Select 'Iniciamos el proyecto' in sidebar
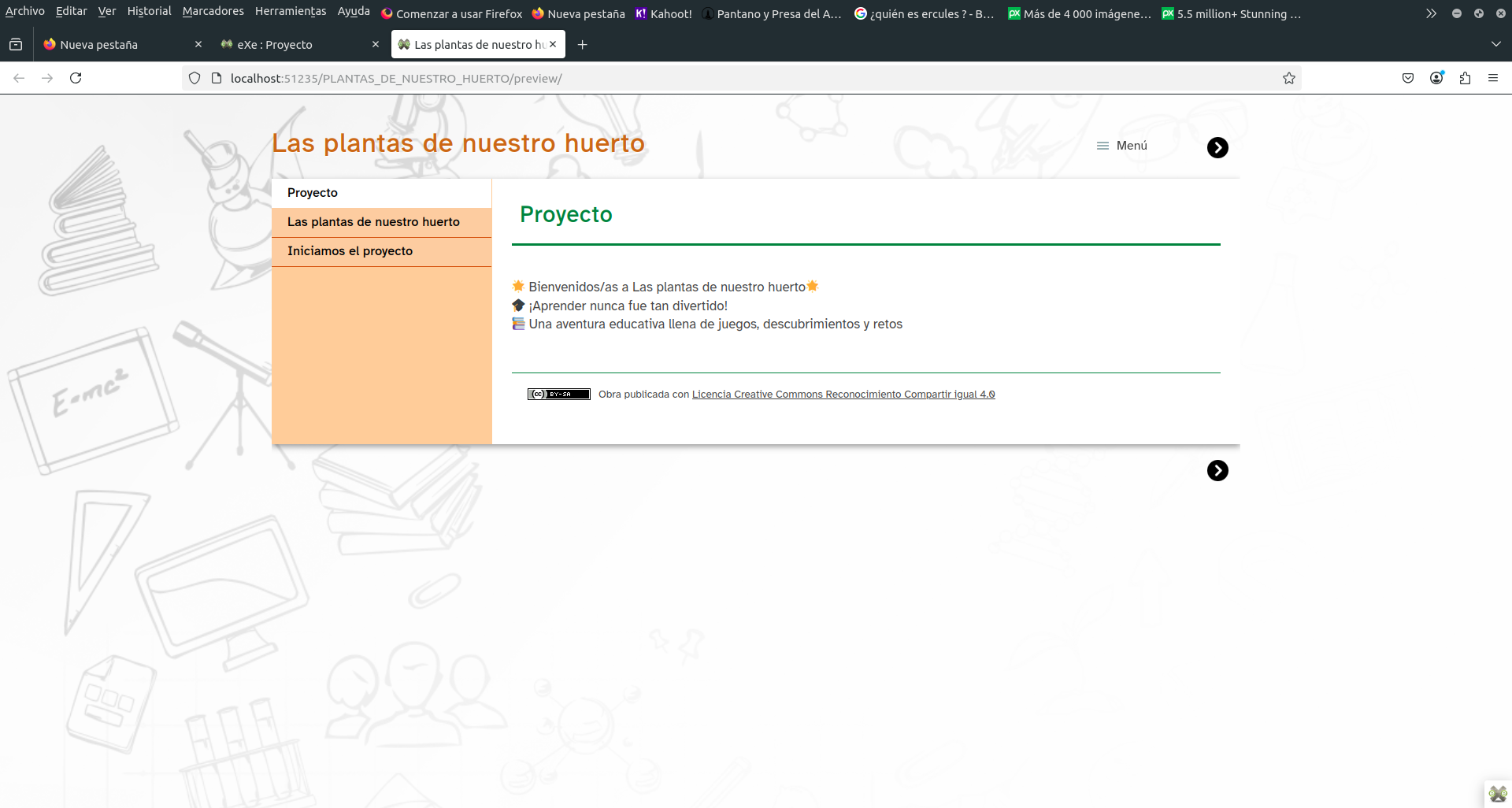 coord(350,251)
